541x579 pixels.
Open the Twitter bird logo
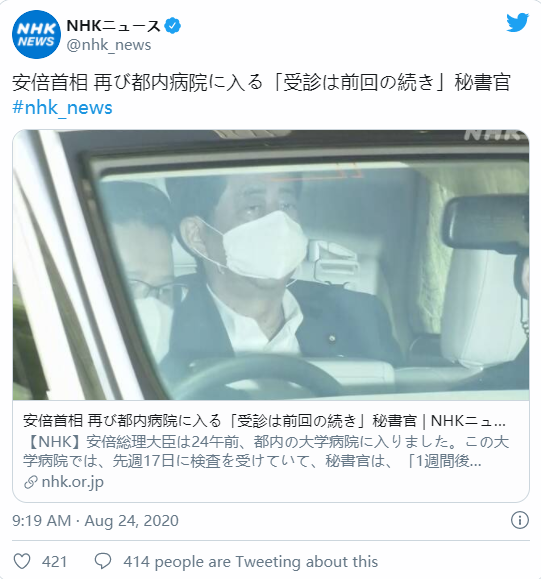(x=518, y=23)
